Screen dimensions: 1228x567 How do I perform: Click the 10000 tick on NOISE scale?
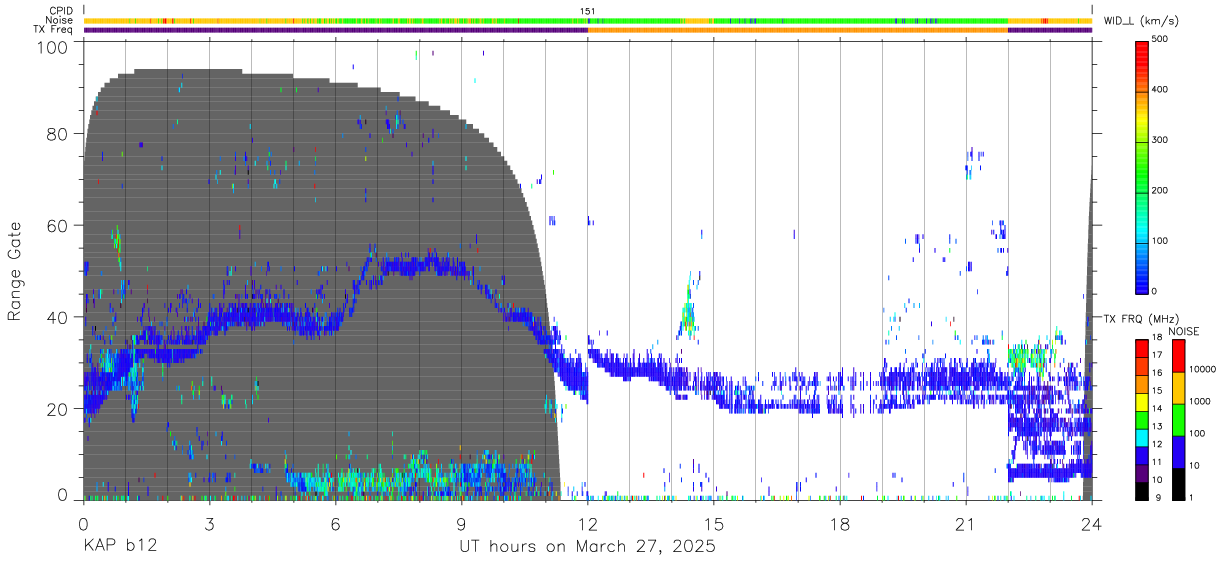(1204, 370)
